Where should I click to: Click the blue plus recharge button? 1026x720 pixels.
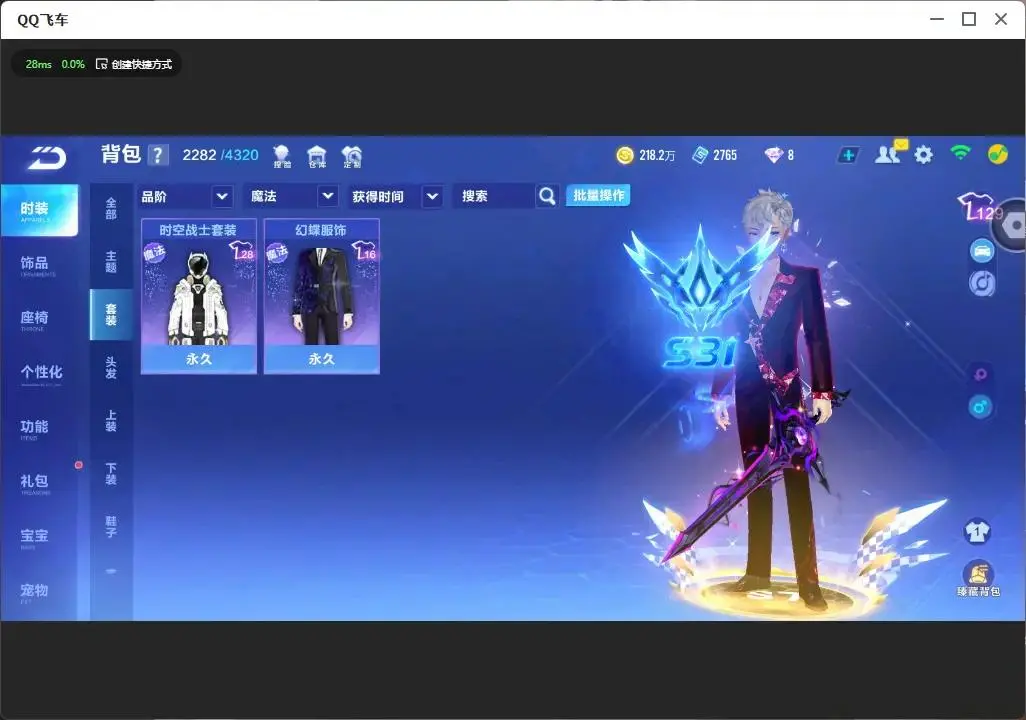click(x=848, y=155)
